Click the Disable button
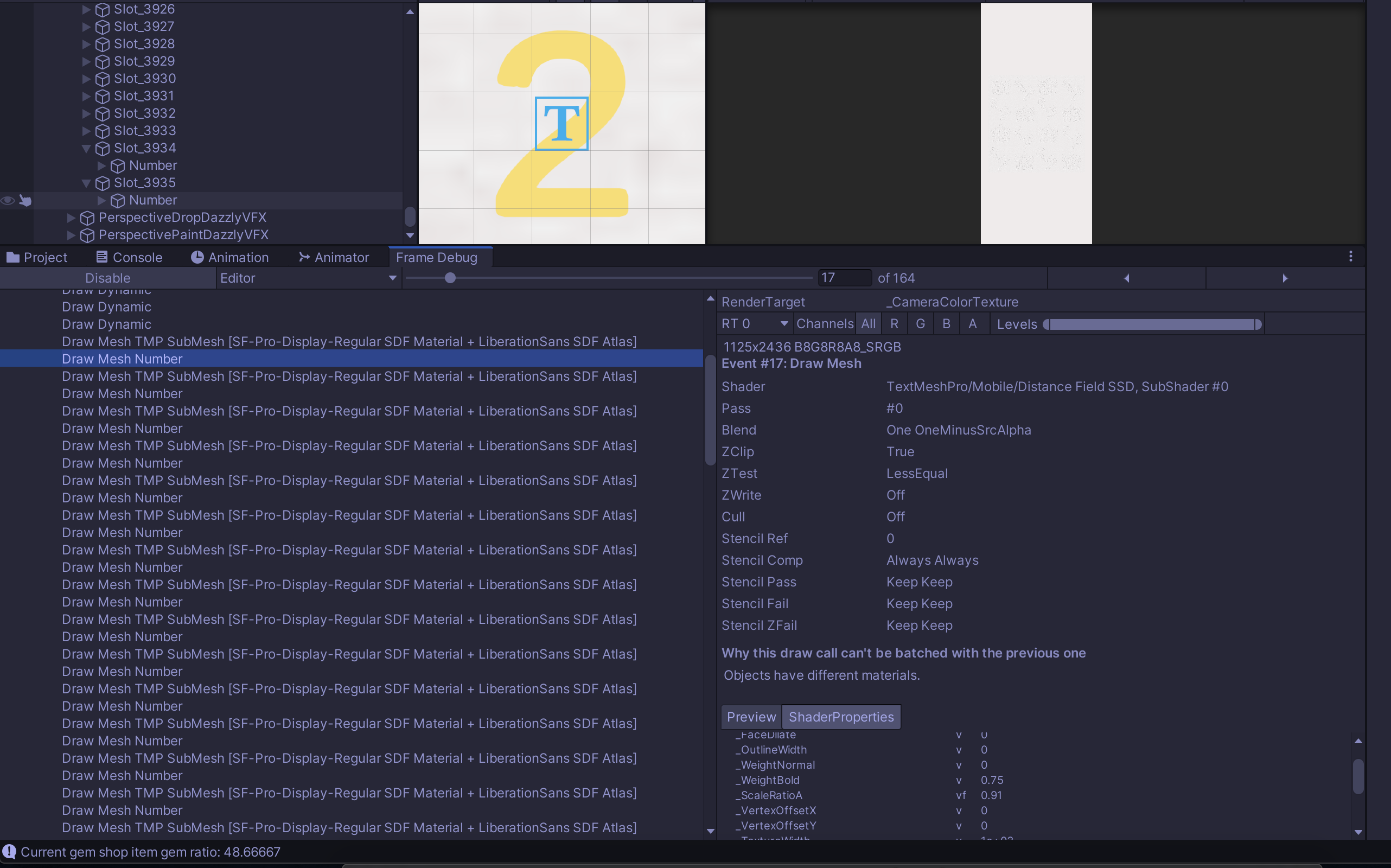1391x868 pixels. 108,278
